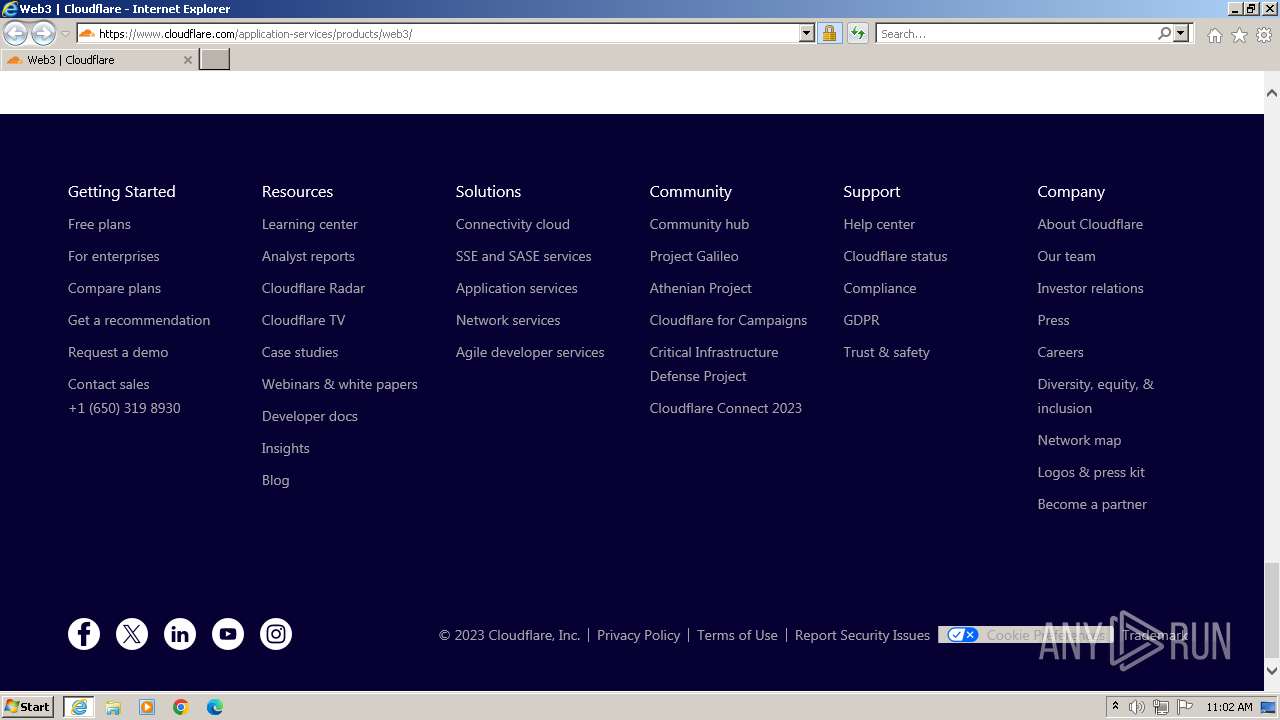Close the Web3 | Cloudflare tab

(187, 60)
